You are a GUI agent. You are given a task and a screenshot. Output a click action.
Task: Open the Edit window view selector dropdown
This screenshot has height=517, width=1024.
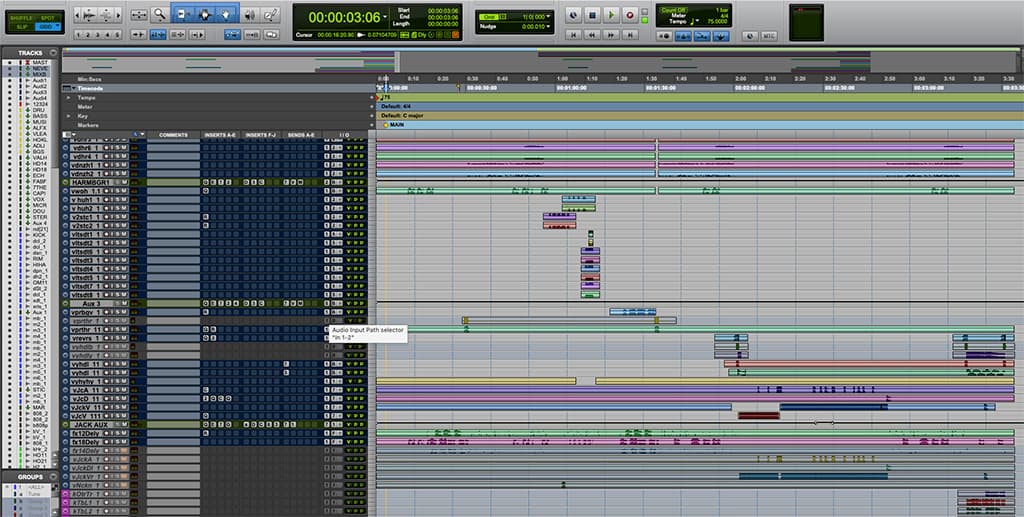[69, 135]
